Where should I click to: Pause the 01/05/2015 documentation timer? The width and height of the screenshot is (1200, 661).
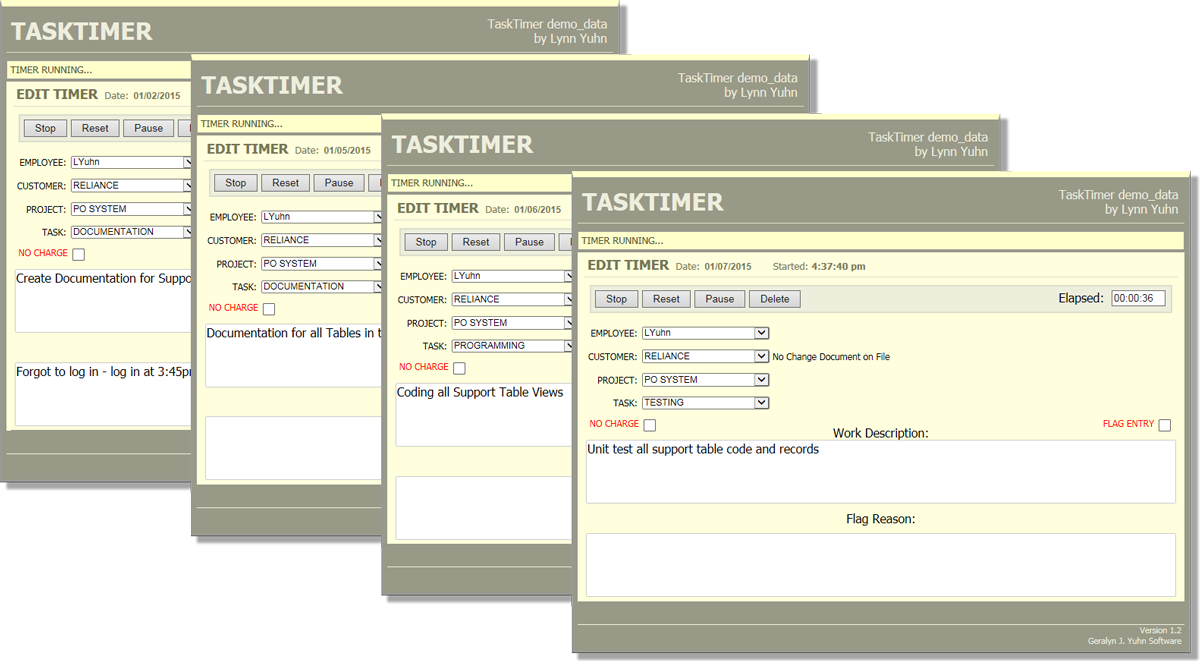[x=338, y=182]
